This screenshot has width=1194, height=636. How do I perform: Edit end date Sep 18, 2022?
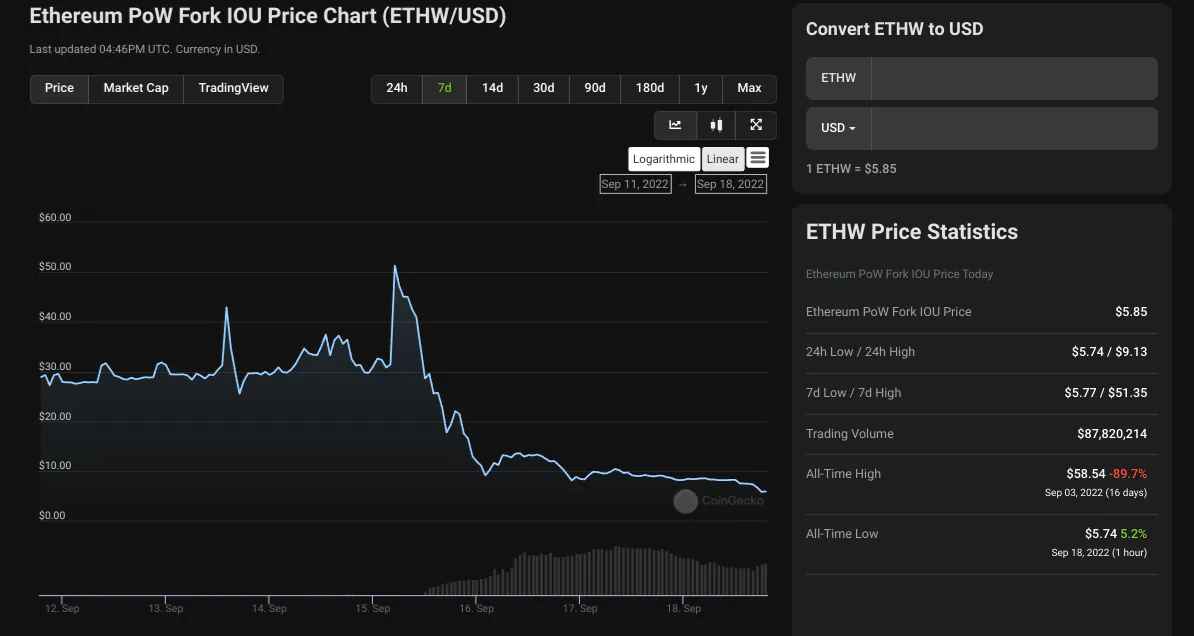point(730,184)
